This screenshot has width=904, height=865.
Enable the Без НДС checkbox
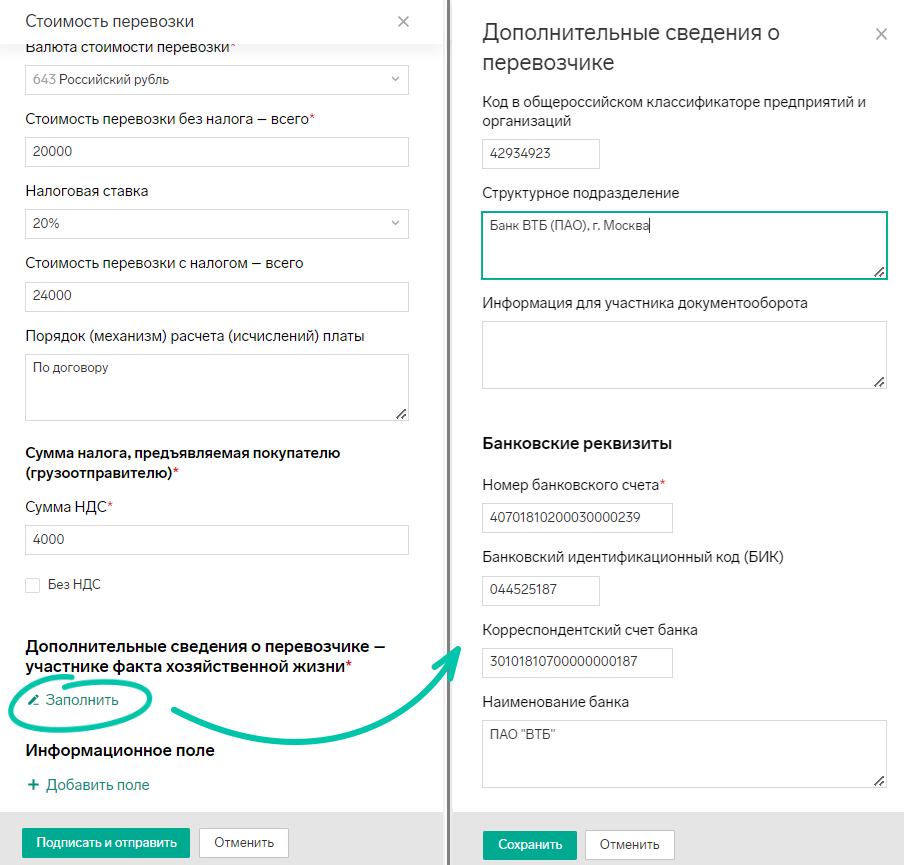click(x=33, y=585)
